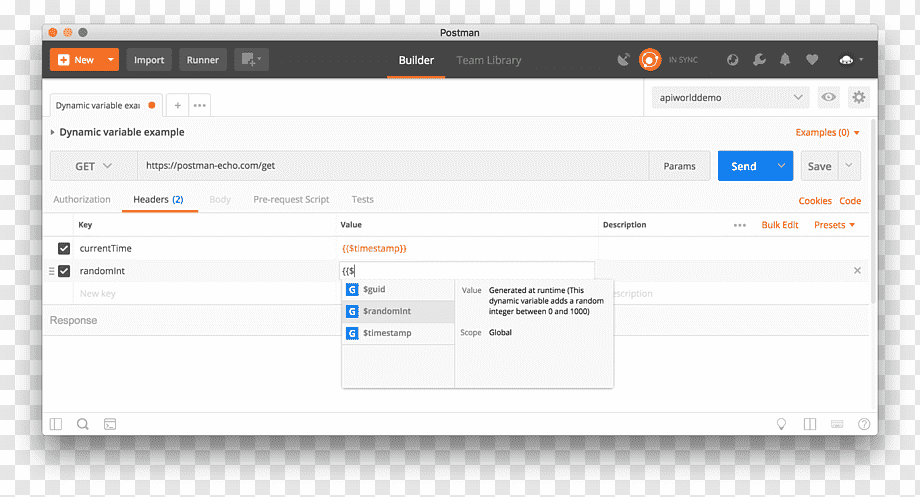Open notifications bell icon

pos(785,60)
